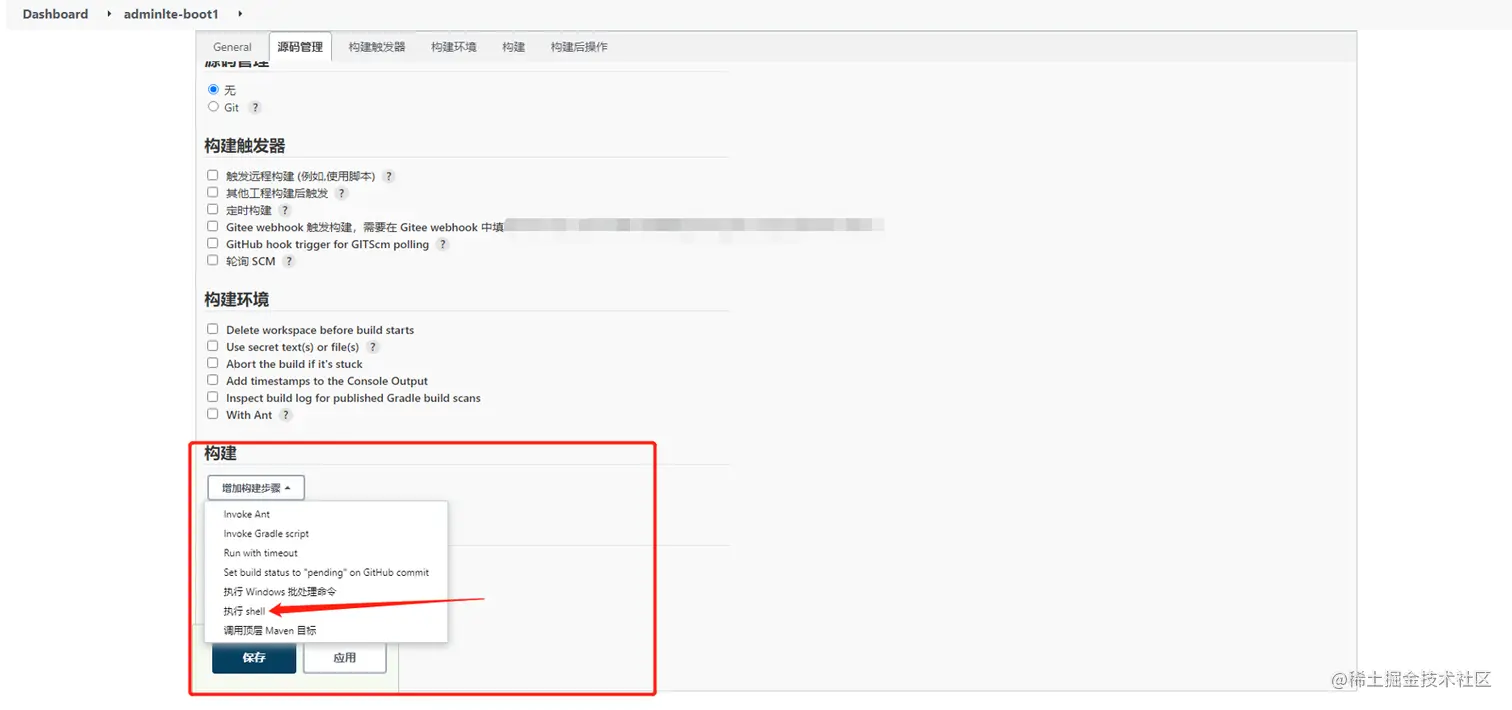Image resolution: width=1512 pixels, height=710 pixels.
Task: Check Delete workspace before build starts
Action: pyautogui.click(x=213, y=329)
